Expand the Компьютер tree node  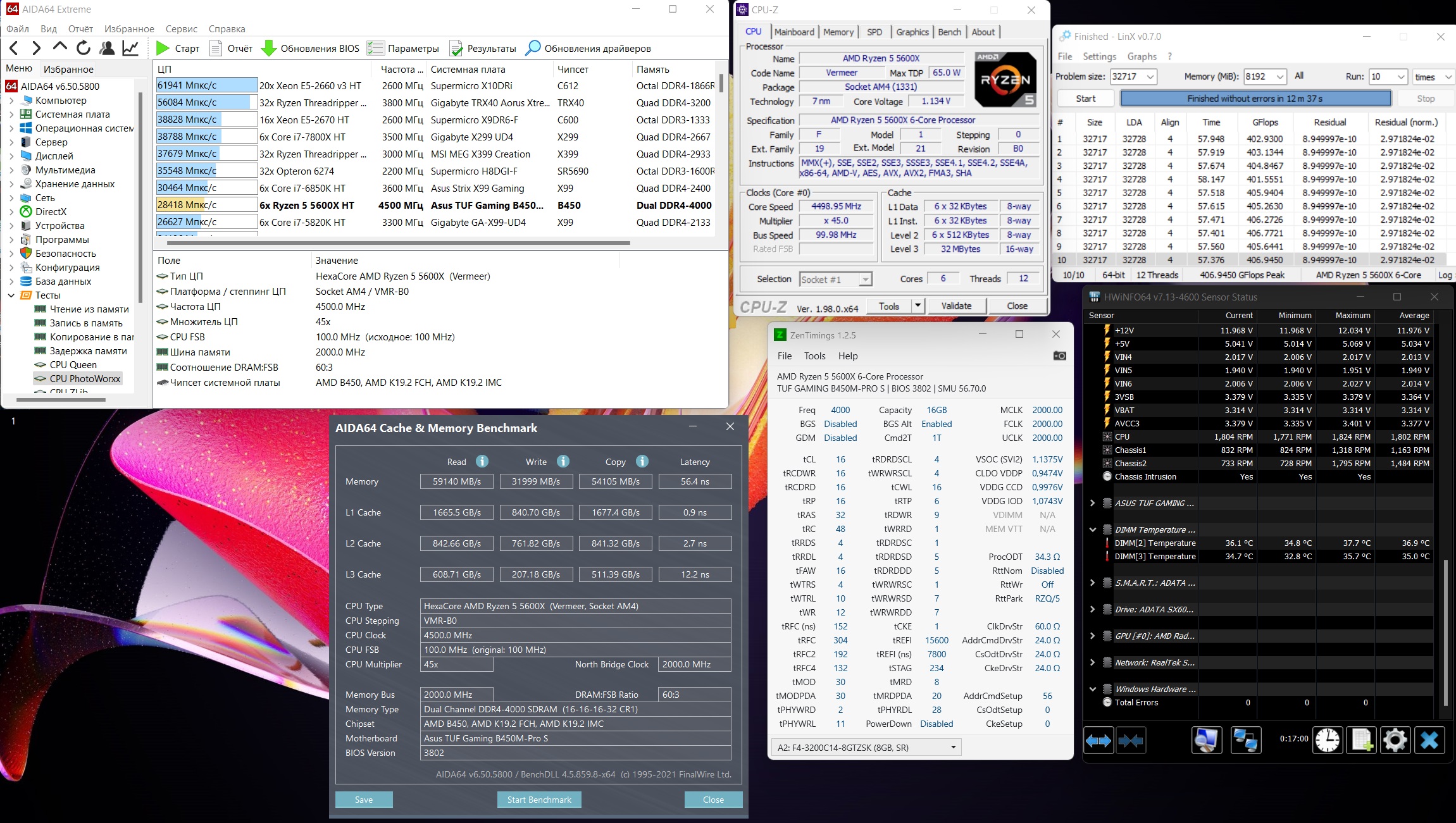tap(11, 101)
